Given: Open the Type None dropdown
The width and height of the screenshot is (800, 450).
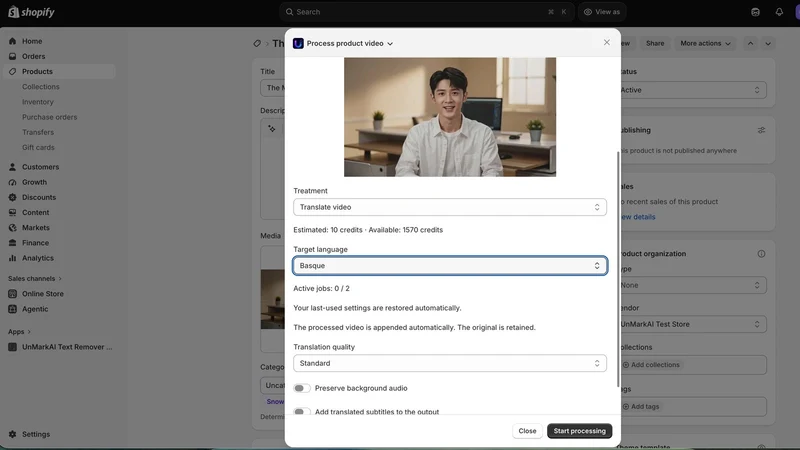Looking at the screenshot, I should 693,285.
